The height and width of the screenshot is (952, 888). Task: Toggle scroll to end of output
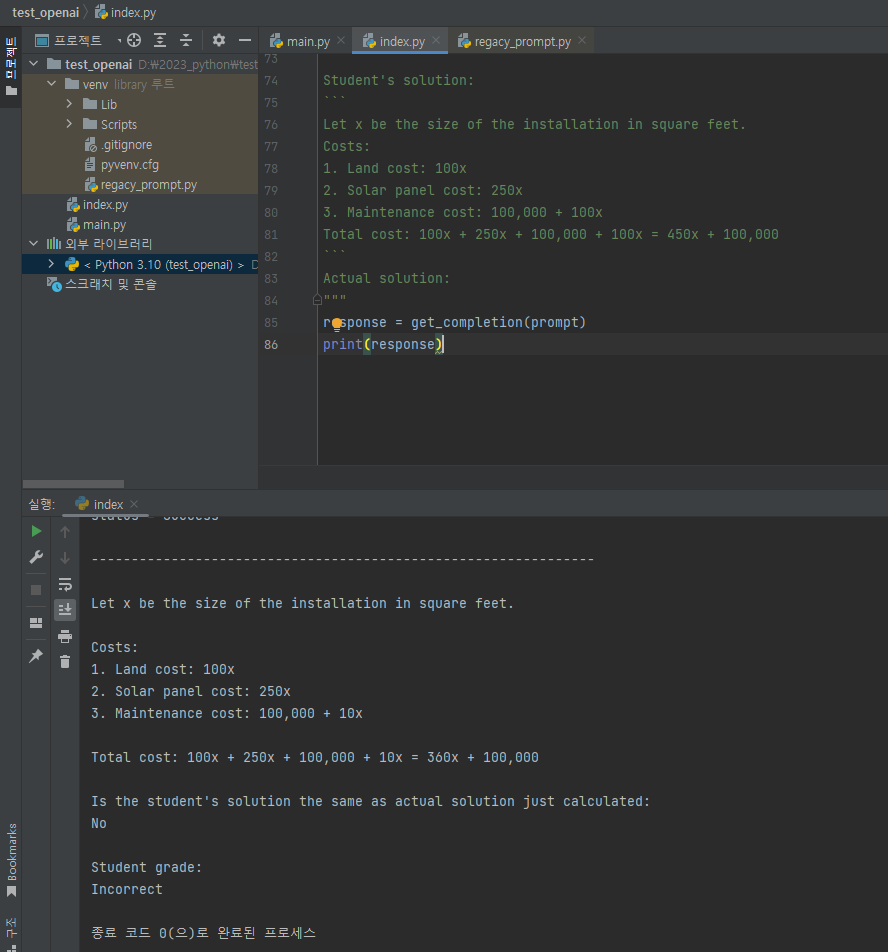point(65,610)
